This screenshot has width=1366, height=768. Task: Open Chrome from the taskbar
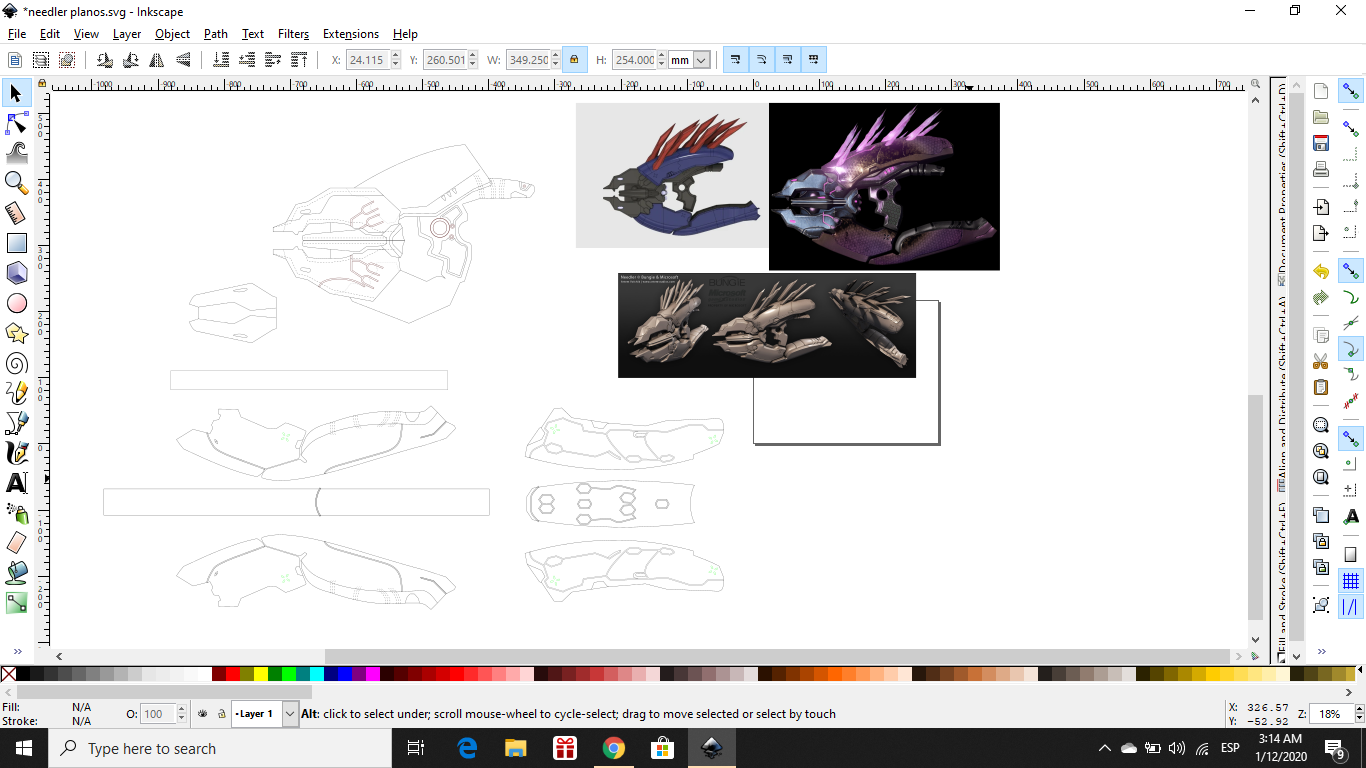614,748
